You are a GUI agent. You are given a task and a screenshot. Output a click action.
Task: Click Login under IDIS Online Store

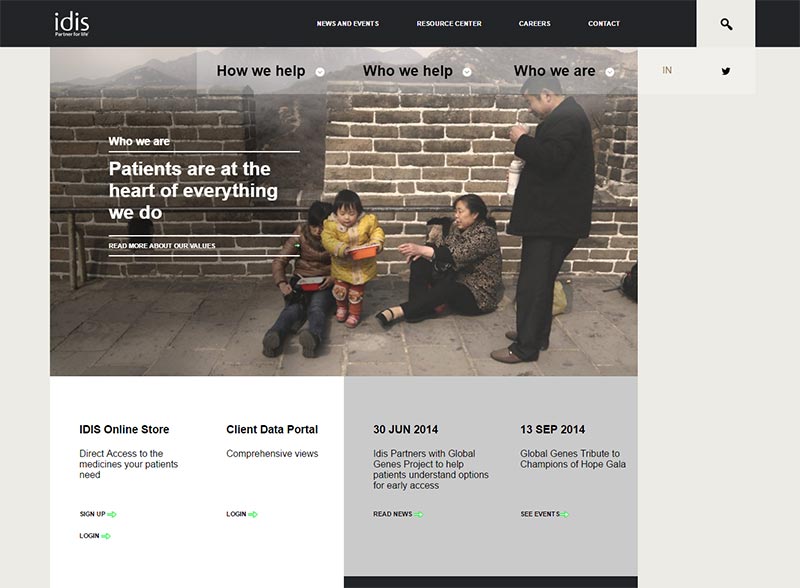click(x=89, y=535)
